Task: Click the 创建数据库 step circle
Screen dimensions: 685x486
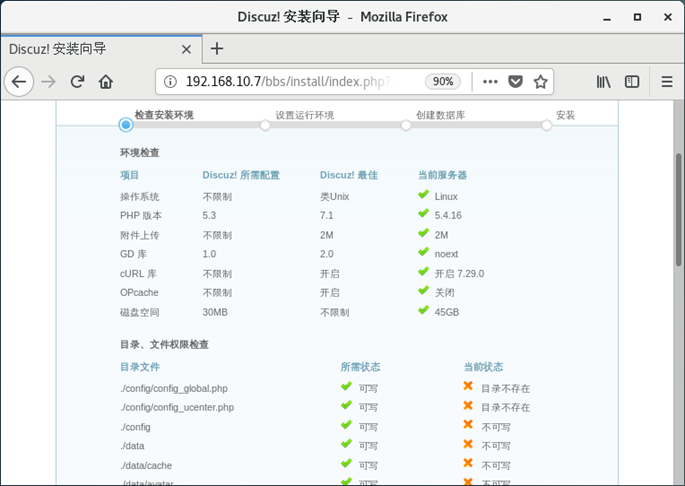Action: click(406, 126)
